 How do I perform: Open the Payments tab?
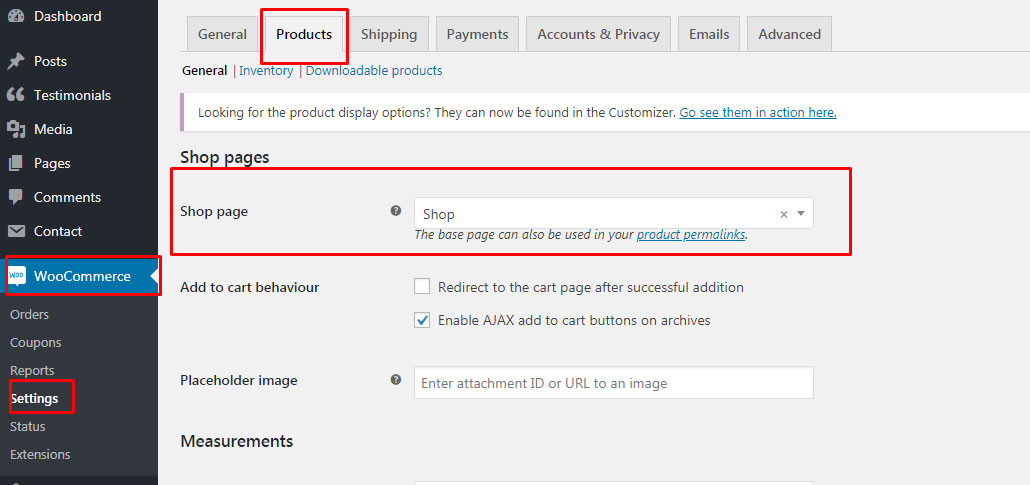pyautogui.click(x=478, y=34)
